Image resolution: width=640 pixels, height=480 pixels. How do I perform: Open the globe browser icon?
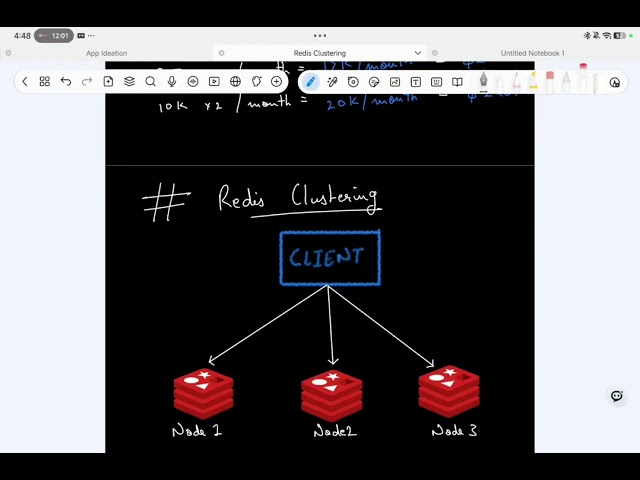tap(236, 82)
